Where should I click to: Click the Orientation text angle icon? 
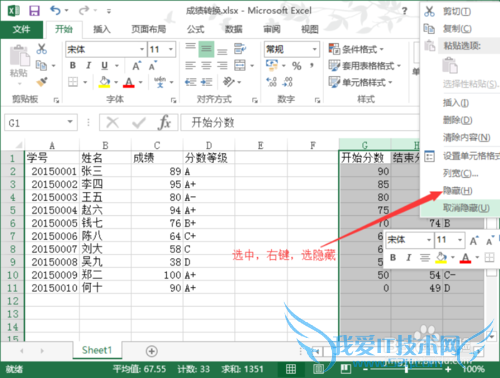229,82
